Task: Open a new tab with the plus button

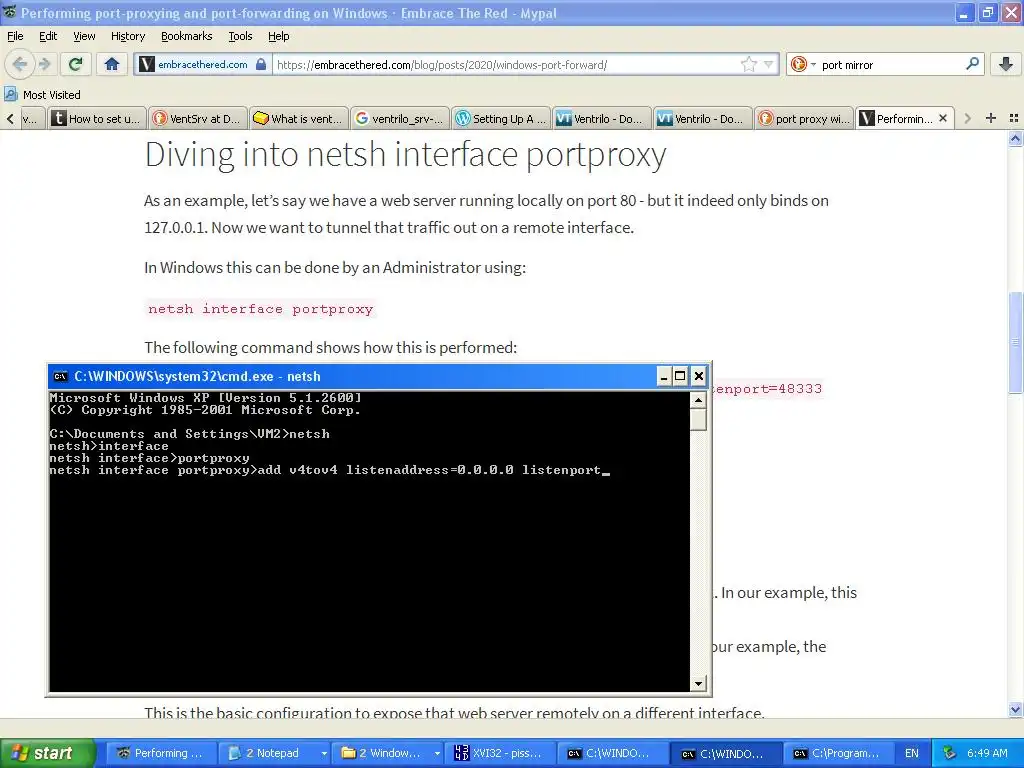Action: pyautogui.click(x=991, y=118)
